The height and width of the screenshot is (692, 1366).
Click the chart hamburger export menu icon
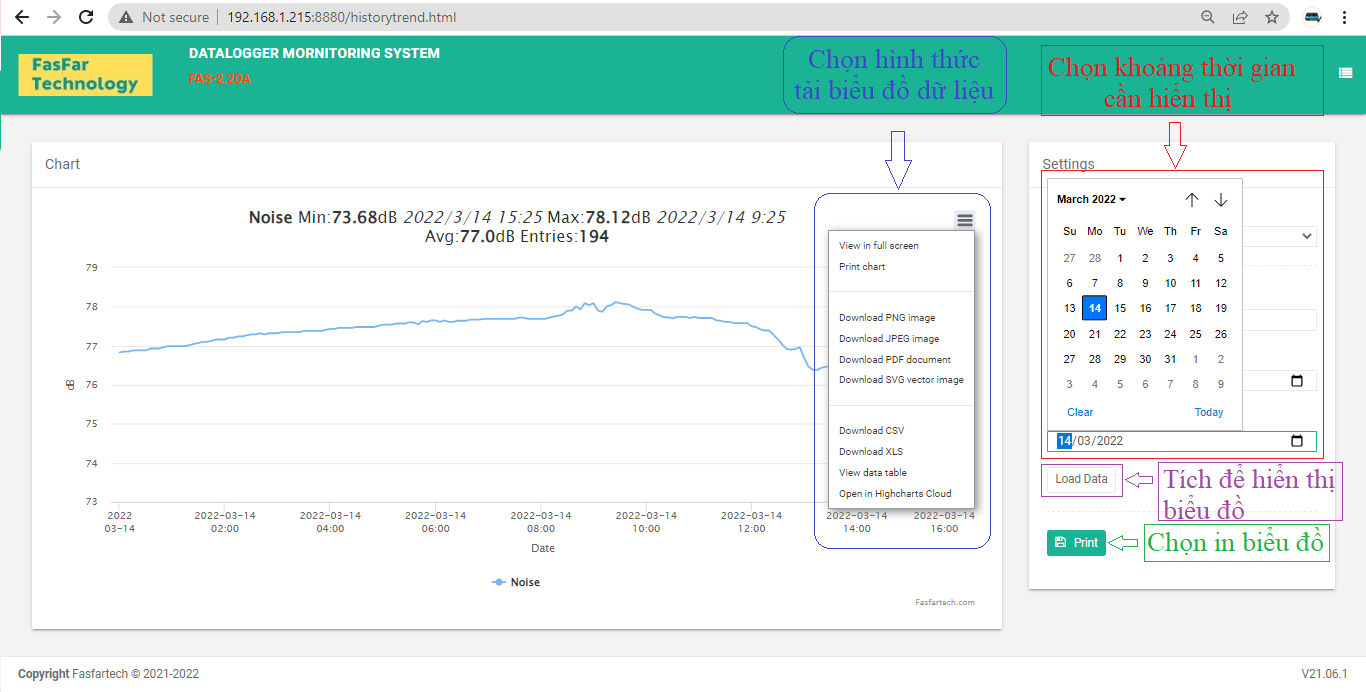click(964, 220)
